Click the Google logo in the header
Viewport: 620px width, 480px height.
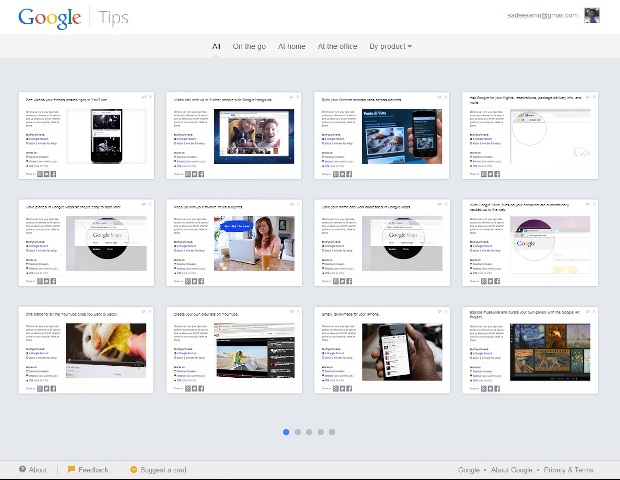click(x=50, y=18)
